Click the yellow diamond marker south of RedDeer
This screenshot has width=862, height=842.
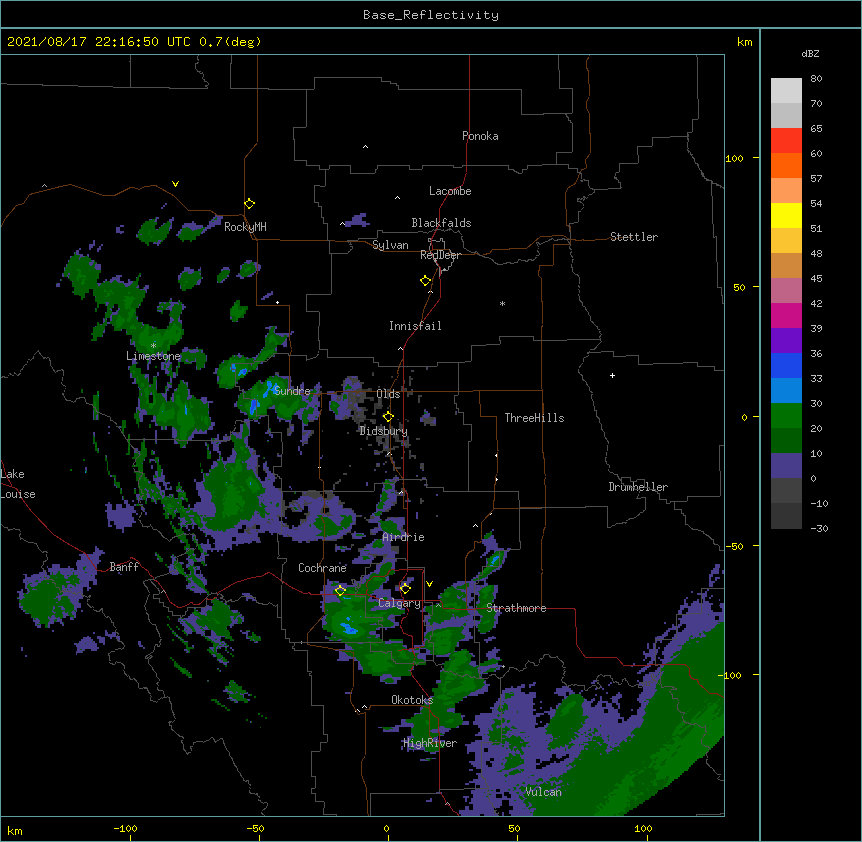(425, 281)
